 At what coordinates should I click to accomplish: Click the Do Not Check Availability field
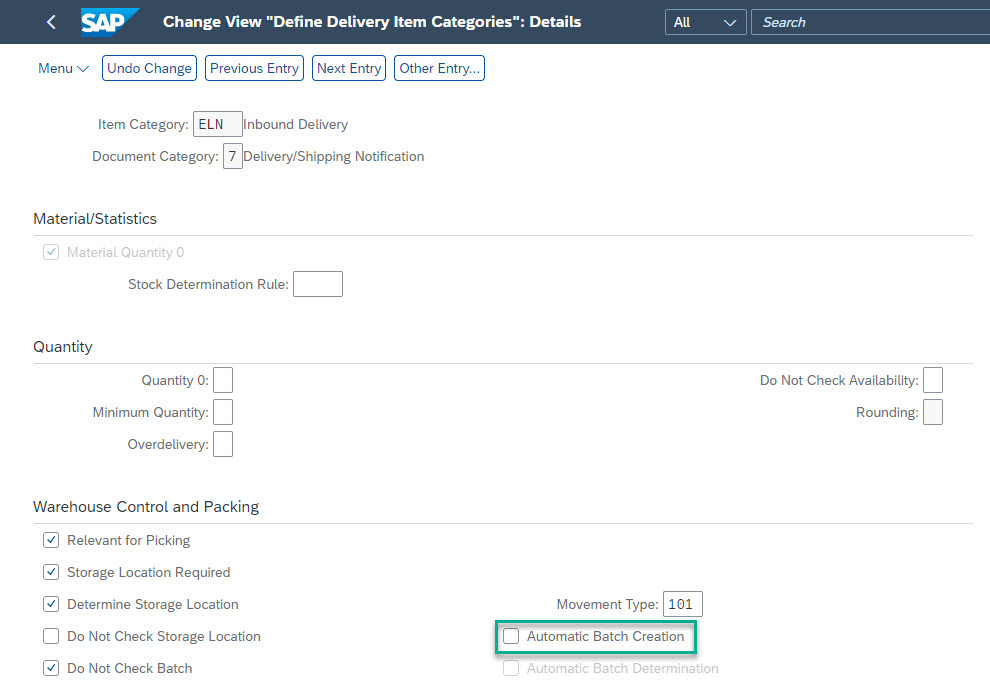(933, 380)
